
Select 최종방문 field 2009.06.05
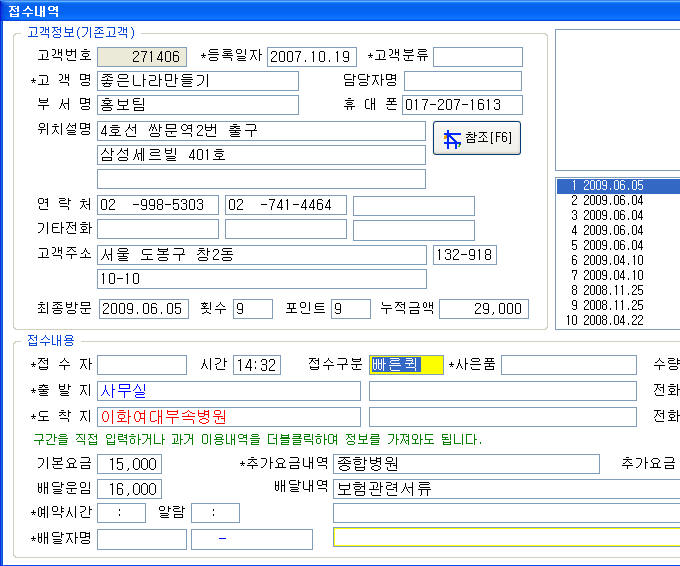click(144, 309)
